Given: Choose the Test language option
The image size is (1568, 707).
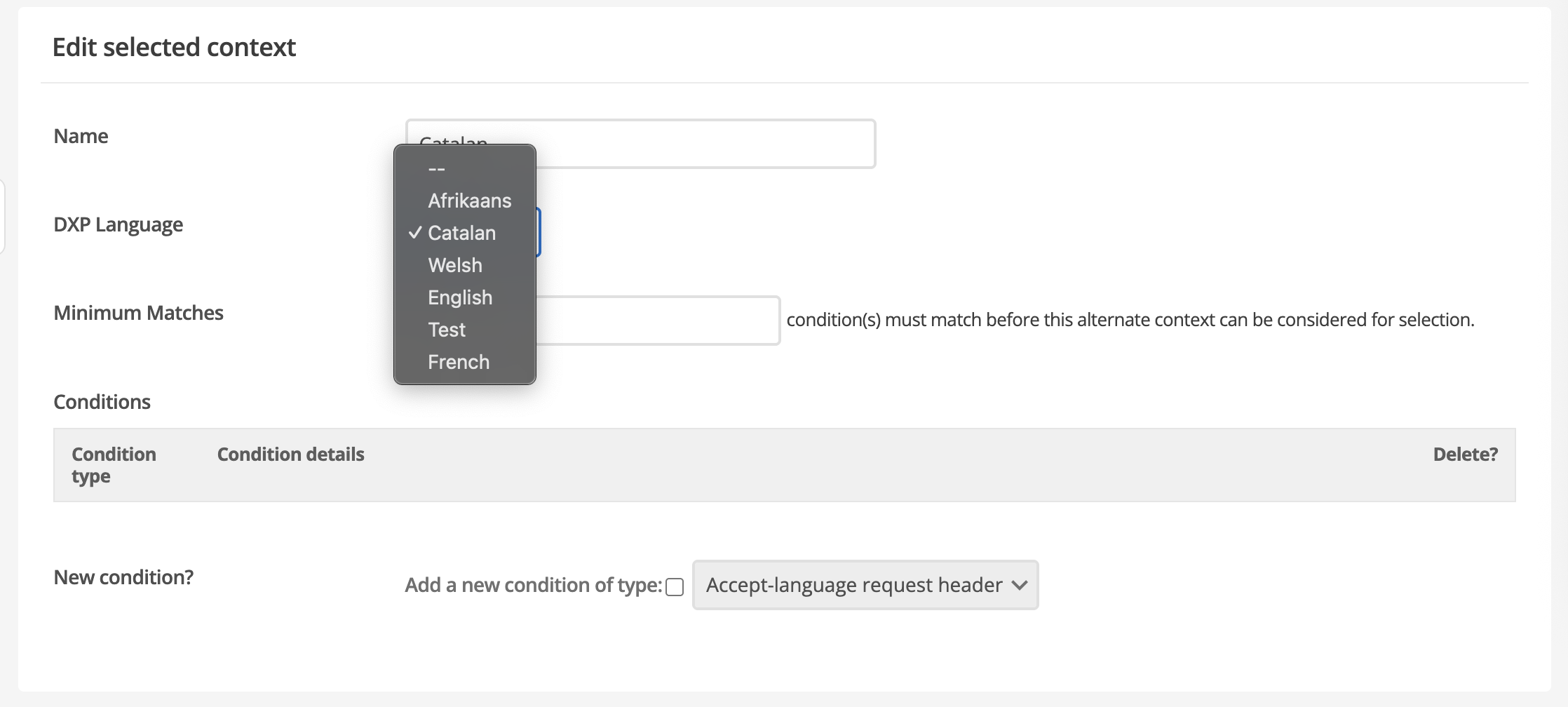Looking at the screenshot, I should click(x=447, y=330).
